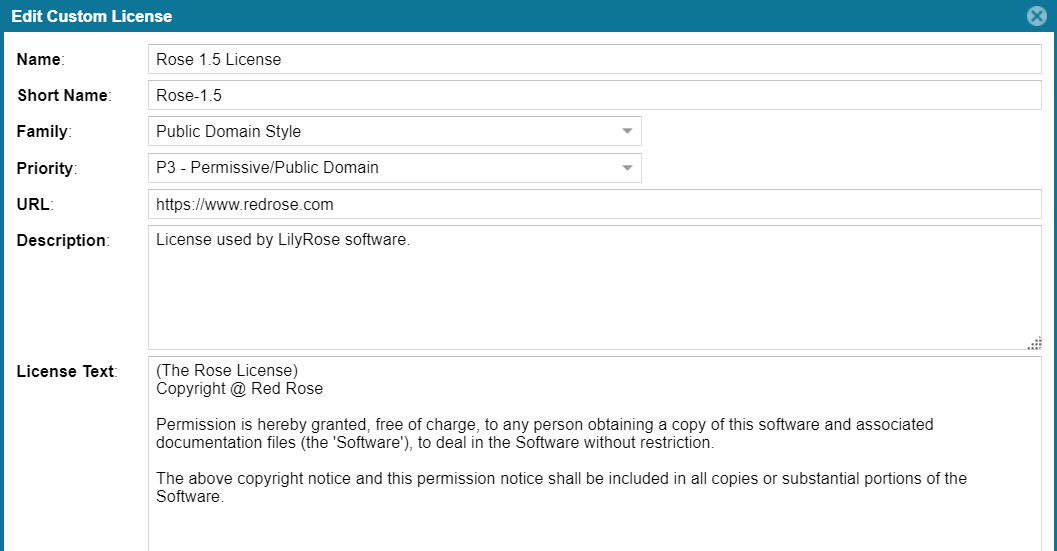Expand the Family dropdown arrow

click(627, 131)
